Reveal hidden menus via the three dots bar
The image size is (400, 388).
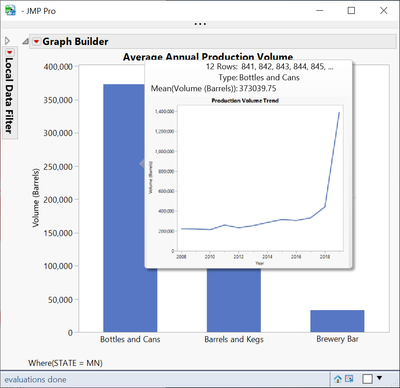(x=200, y=24)
